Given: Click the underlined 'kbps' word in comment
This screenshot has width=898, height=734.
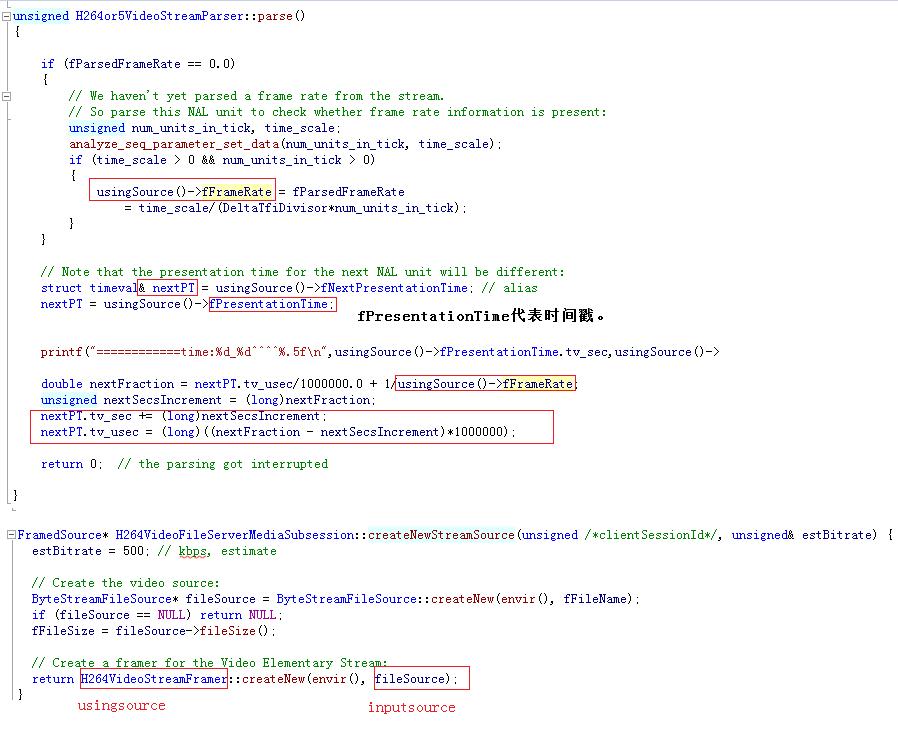Looking at the screenshot, I should pyautogui.click(x=194, y=551).
